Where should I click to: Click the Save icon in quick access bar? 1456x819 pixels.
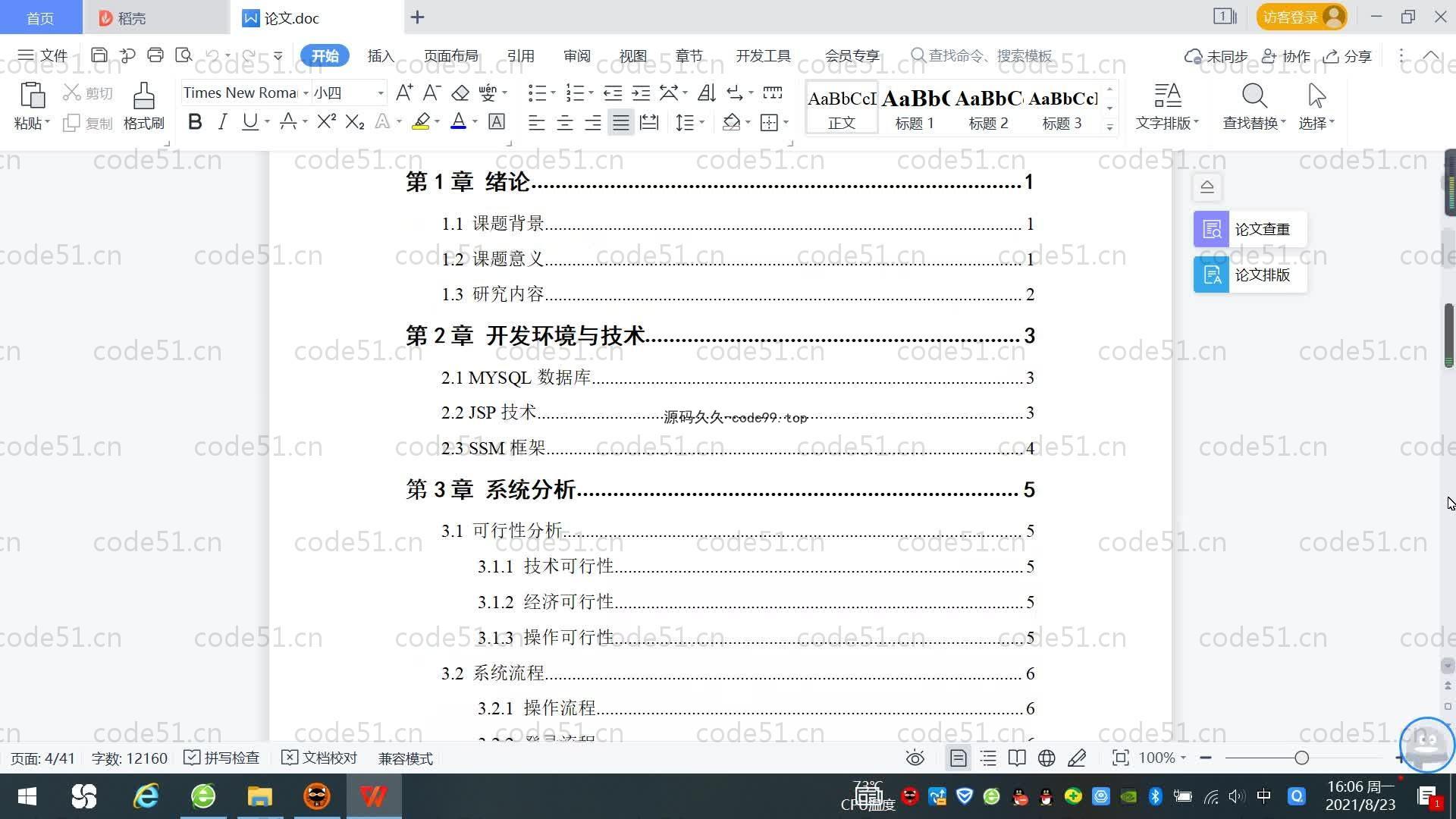point(99,55)
